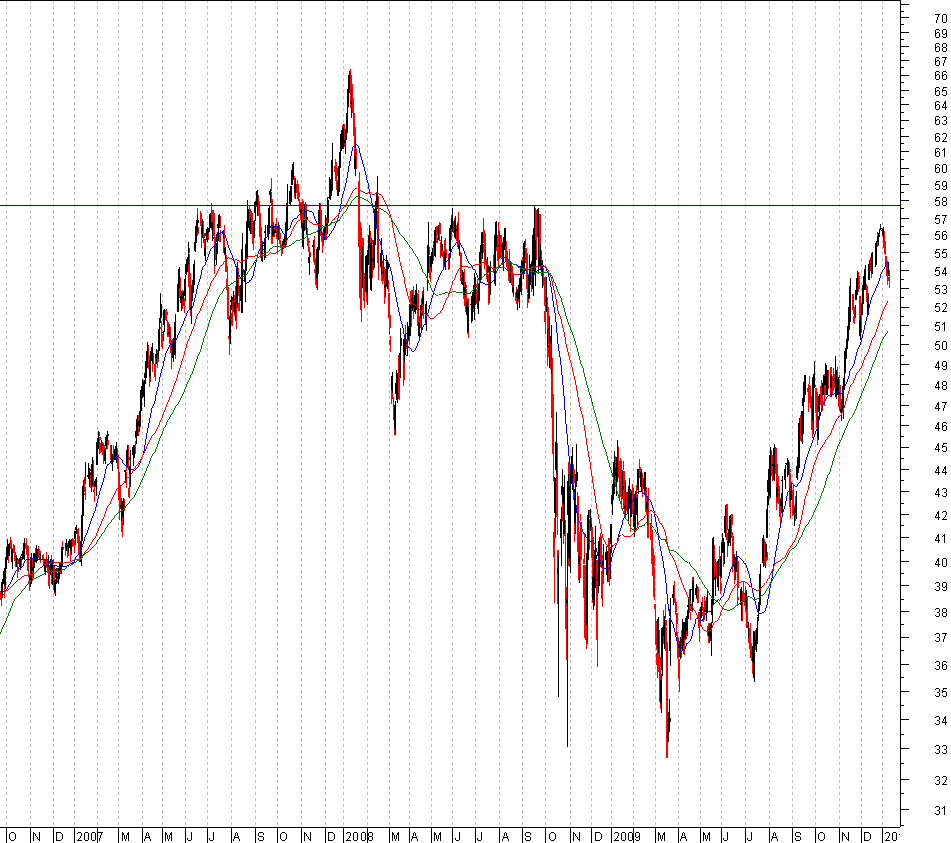The width and height of the screenshot is (951, 843).
Task: Click the December 2008 'D' label before 2009
Action: click(x=597, y=837)
